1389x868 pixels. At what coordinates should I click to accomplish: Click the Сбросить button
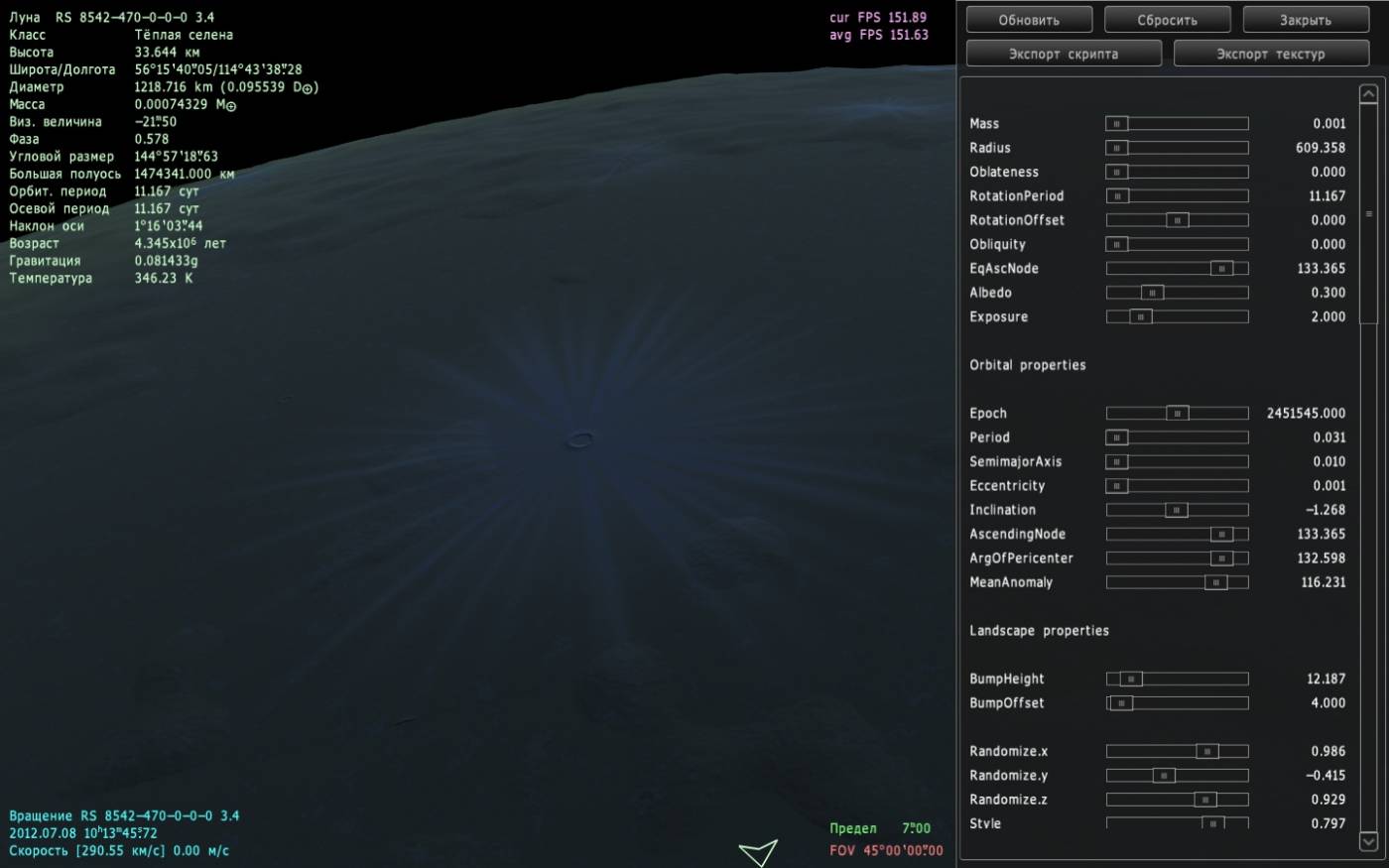tap(1167, 20)
